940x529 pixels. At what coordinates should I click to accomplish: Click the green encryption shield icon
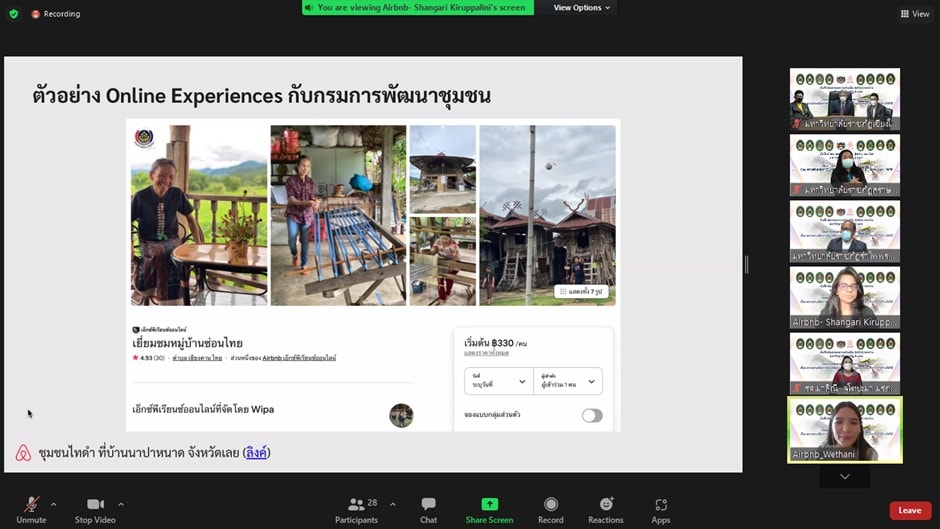coord(14,13)
